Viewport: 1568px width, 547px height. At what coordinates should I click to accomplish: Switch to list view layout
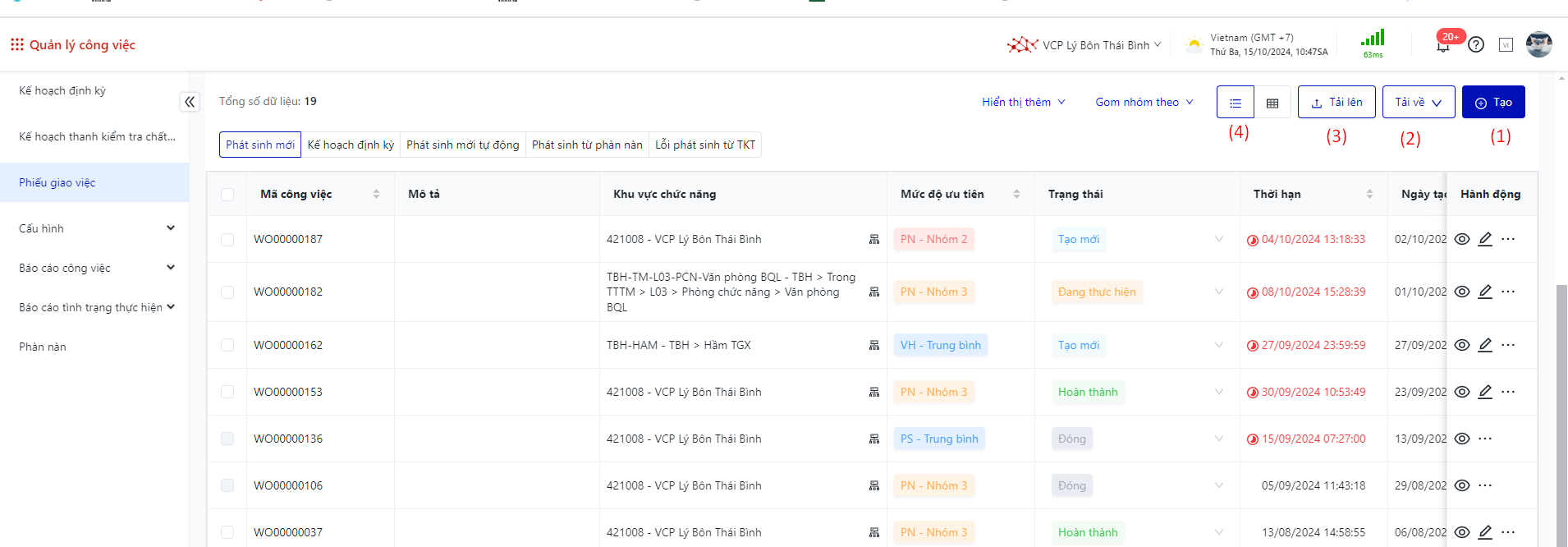click(1235, 103)
